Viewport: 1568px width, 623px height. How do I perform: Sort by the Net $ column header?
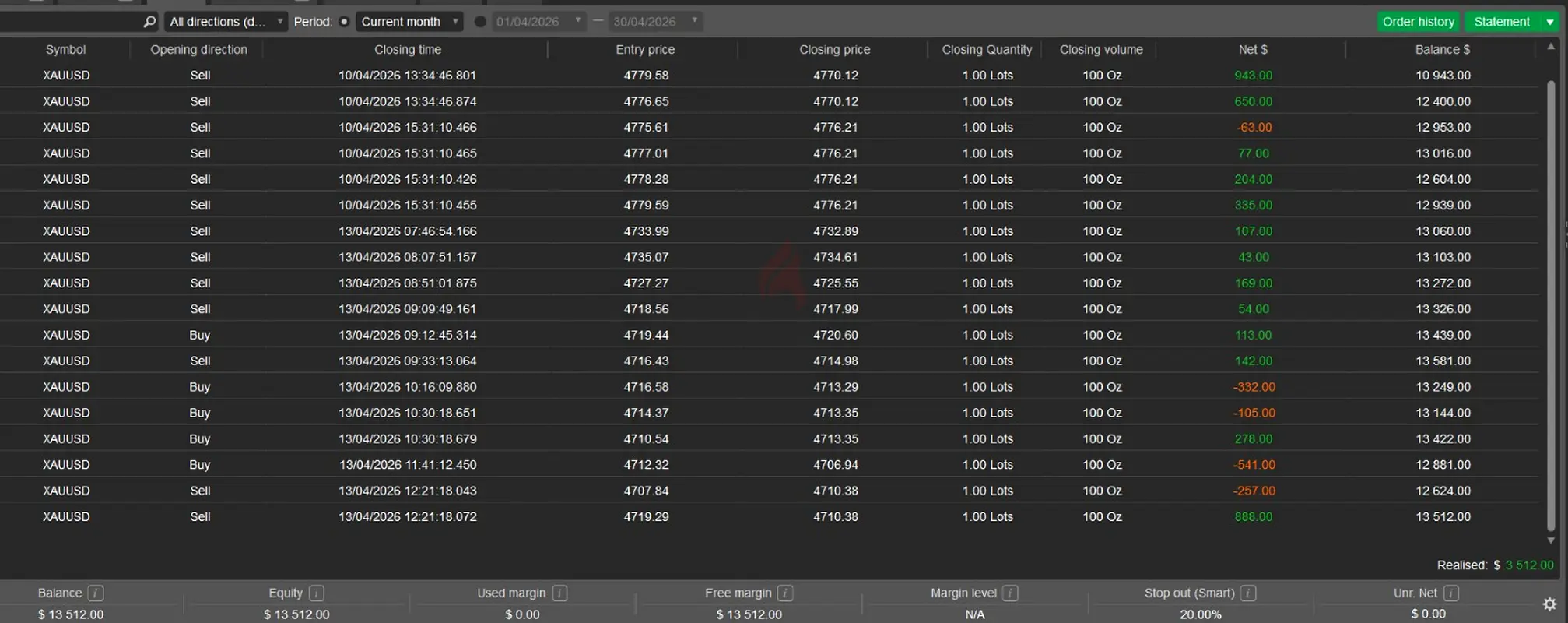1252,50
